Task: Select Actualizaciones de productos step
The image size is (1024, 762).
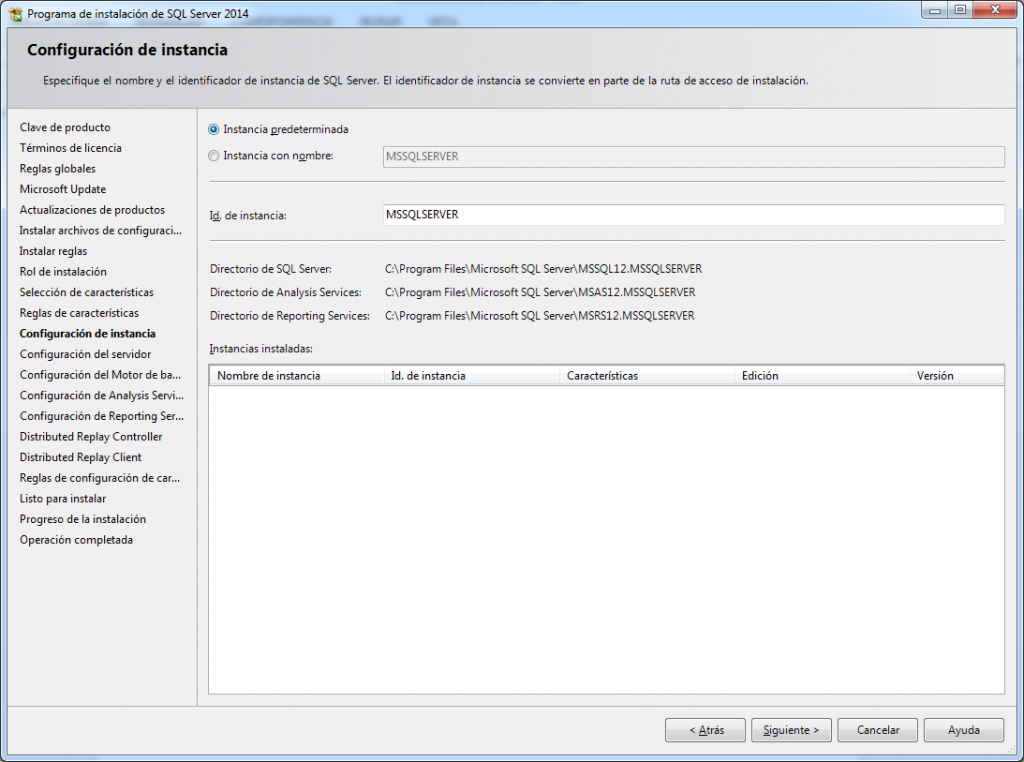Action: (92, 210)
